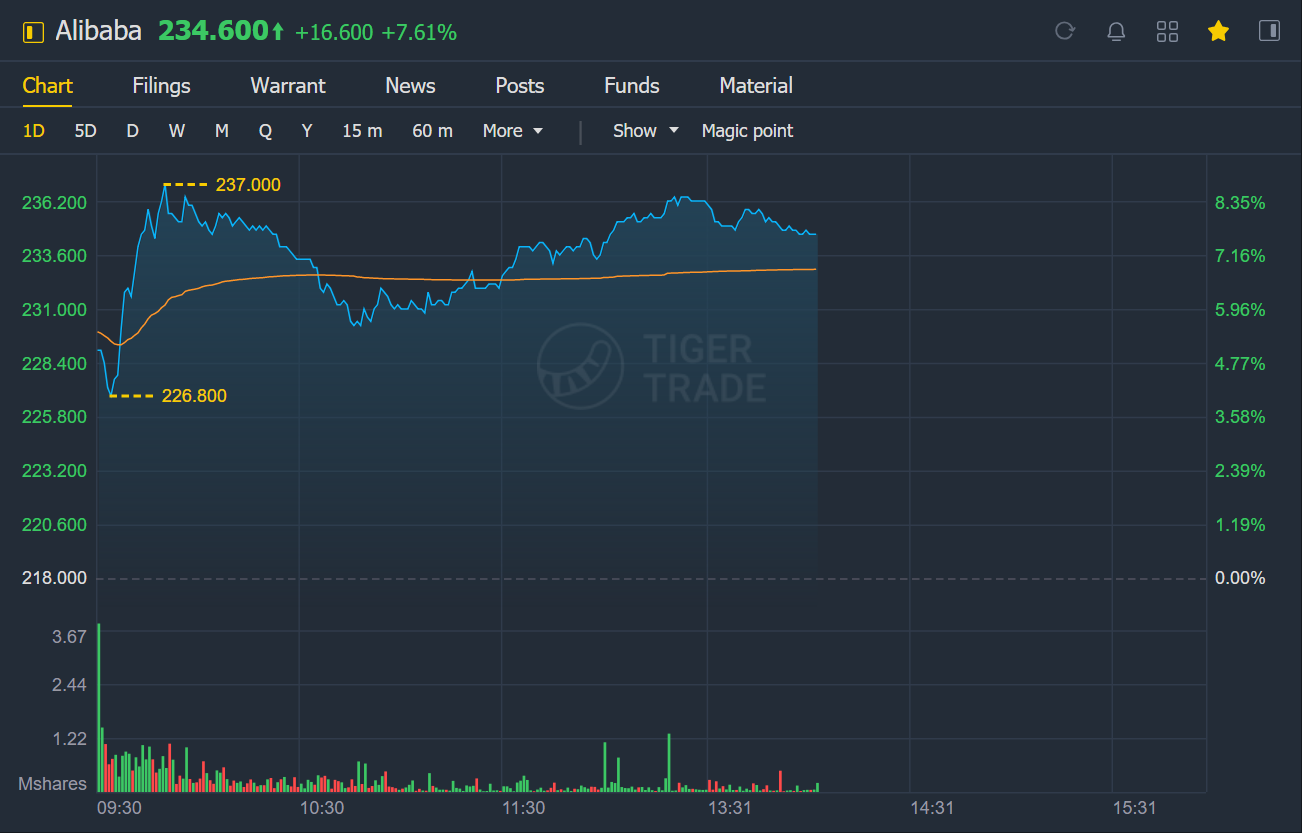Click the 7.16% axis label
Screen dimensions: 1302x833
[x=1240, y=256]
